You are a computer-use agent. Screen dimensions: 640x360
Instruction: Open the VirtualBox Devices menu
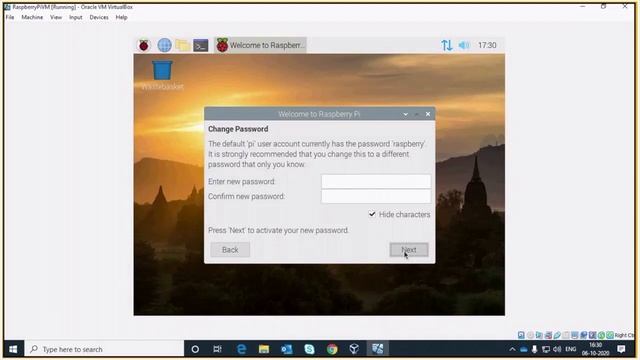click(99, 18)
